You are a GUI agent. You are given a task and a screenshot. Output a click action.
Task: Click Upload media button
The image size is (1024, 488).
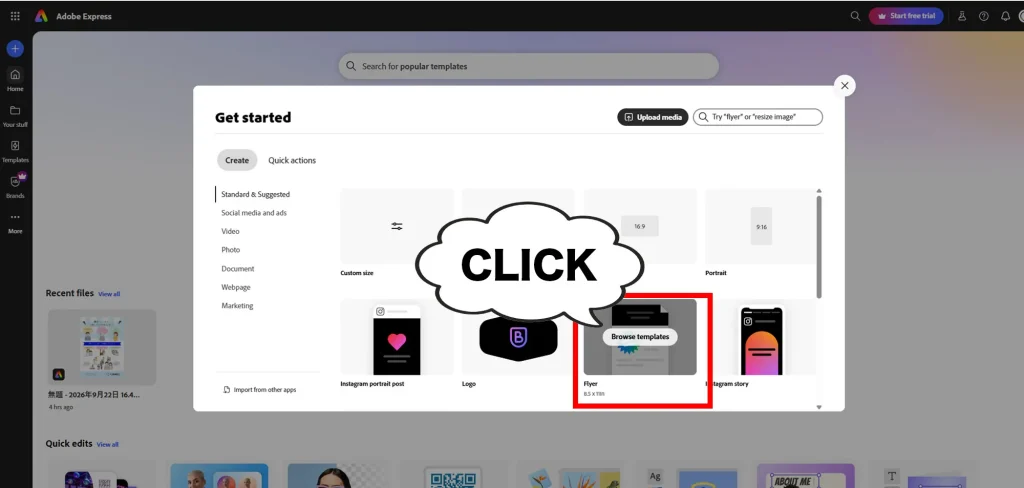(x=652, y=117)
